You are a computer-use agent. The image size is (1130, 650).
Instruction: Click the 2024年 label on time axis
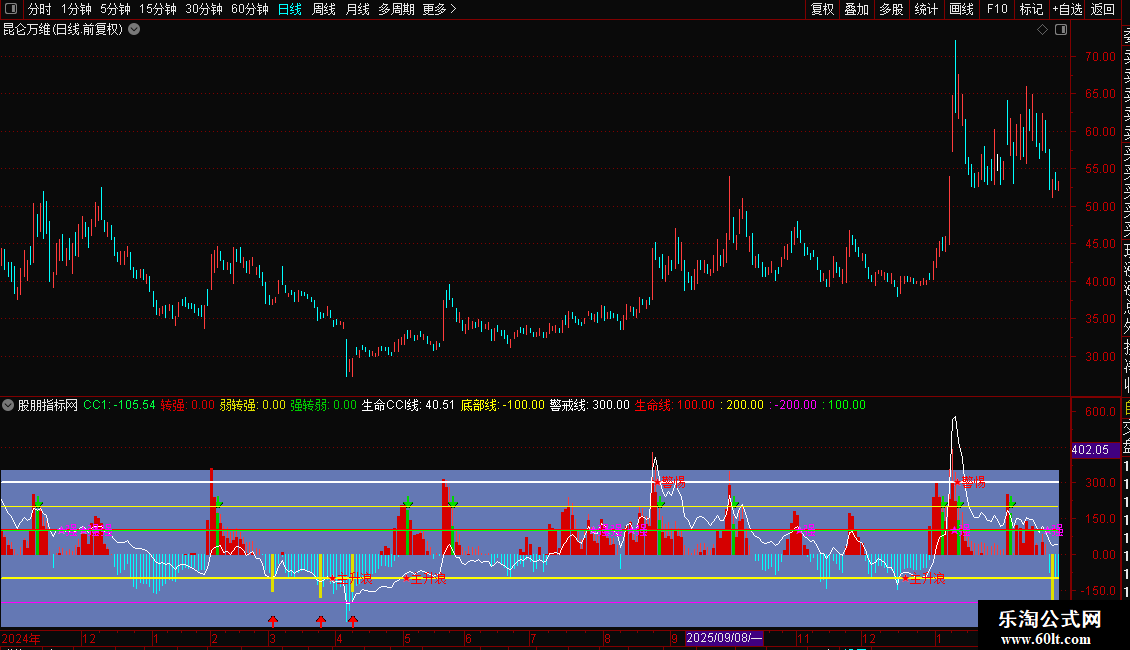(x=21, y=638)
